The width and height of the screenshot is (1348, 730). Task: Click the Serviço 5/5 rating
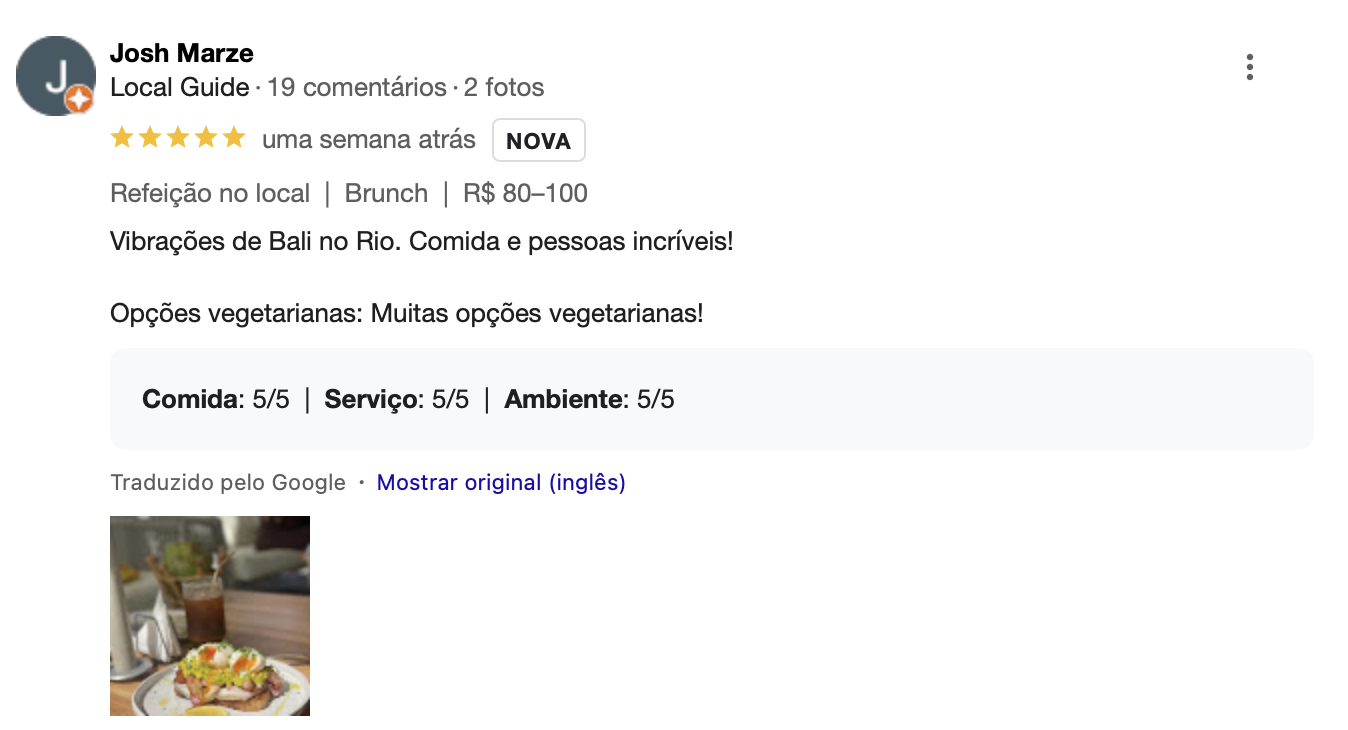click(397, 400)
